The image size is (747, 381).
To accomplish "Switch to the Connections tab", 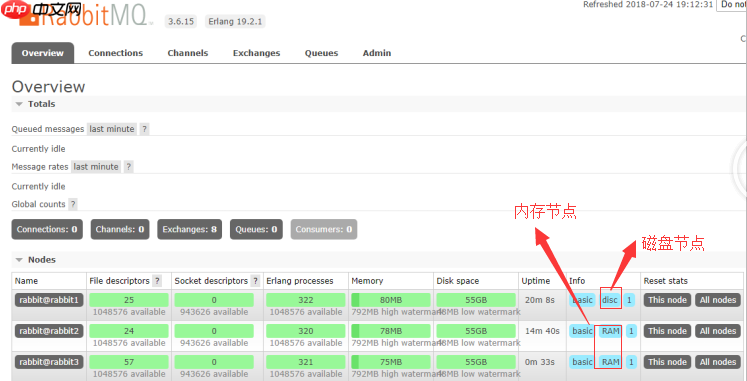I will [115, 53].
